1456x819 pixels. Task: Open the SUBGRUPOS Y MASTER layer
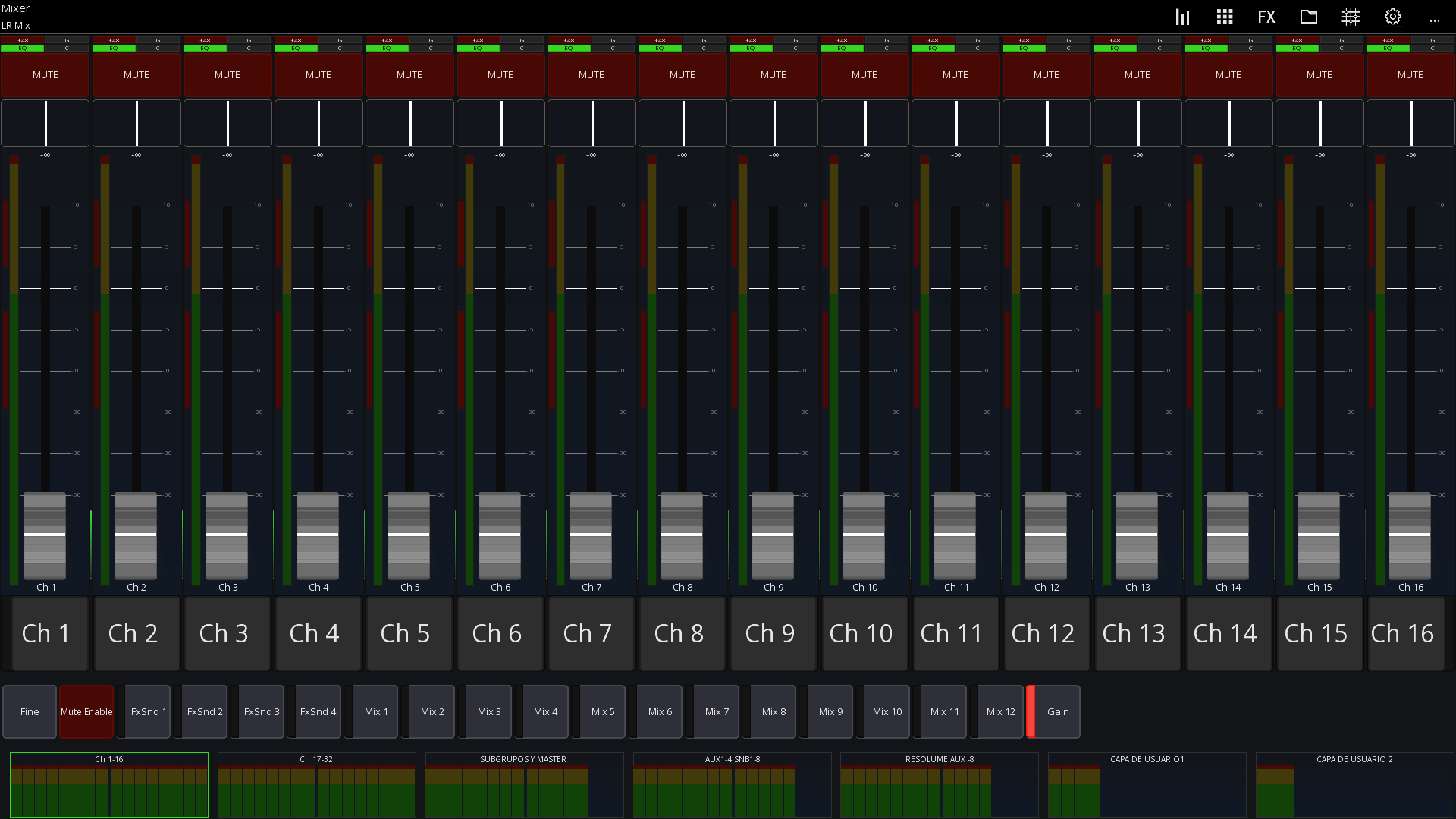[x=524, y=785]
